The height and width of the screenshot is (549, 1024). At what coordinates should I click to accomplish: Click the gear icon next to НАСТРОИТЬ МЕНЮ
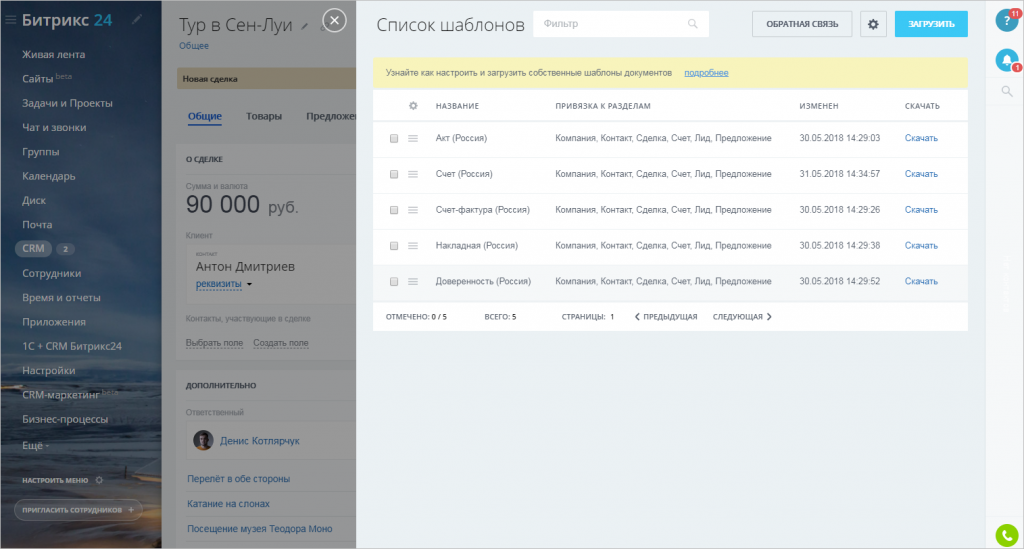[x=99, y=480]
